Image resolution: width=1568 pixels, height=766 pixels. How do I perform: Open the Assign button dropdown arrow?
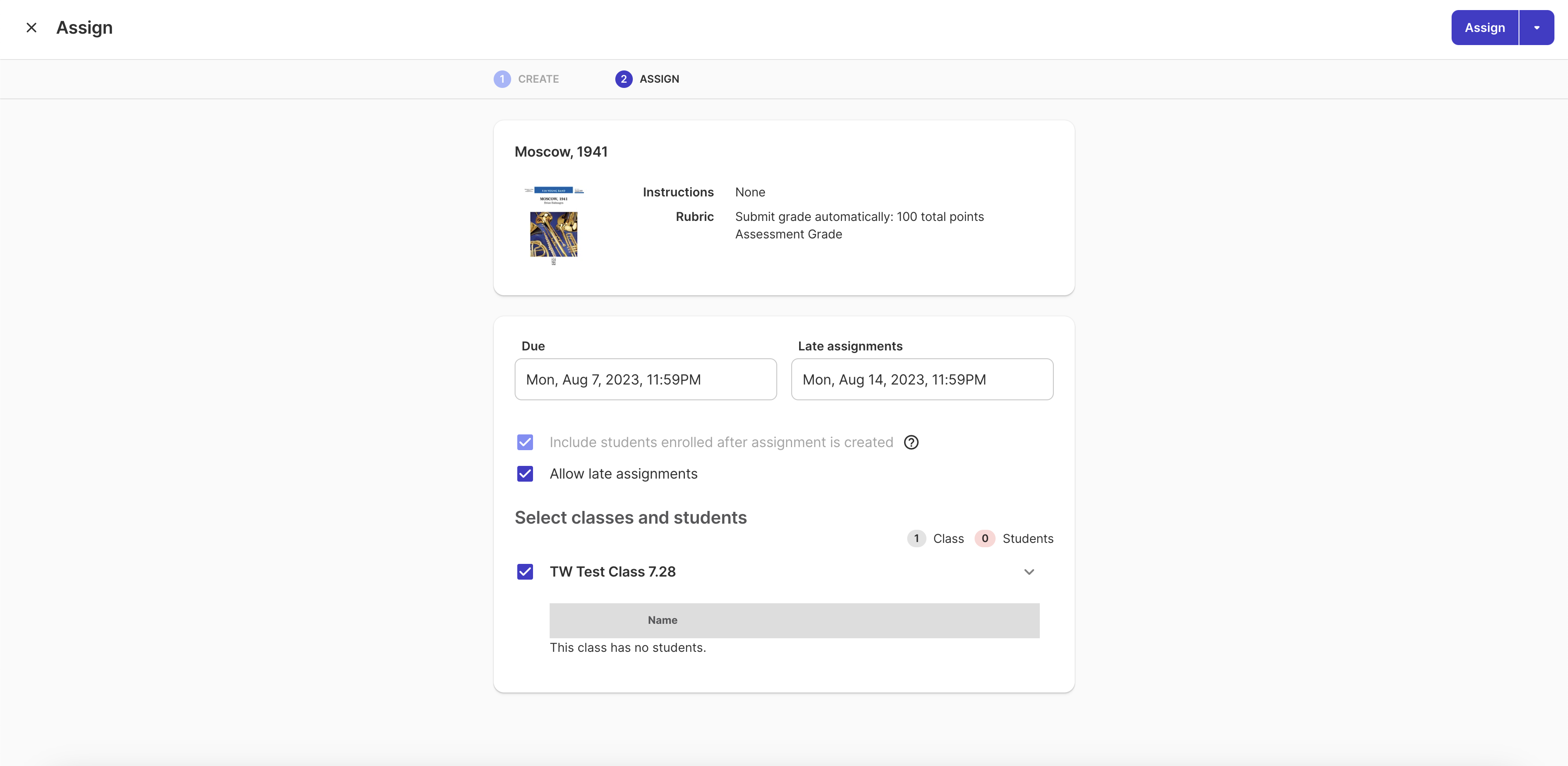[x=1536, y=28]
